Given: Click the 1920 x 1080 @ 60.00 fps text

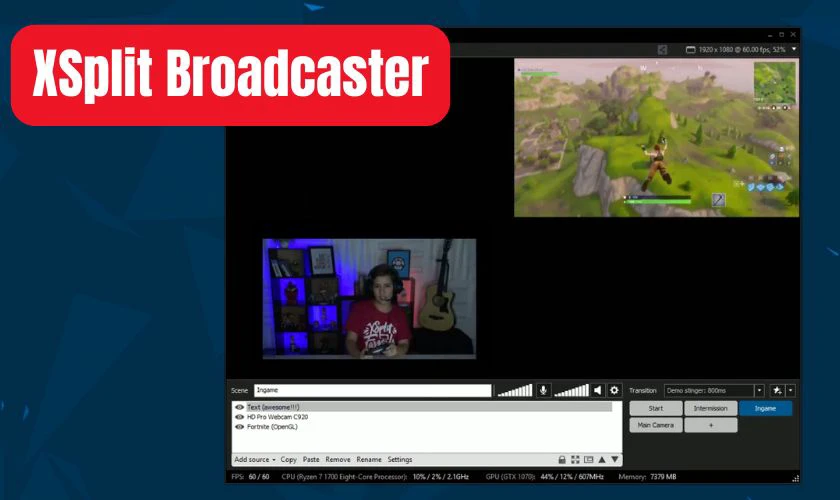Looking at the screenshot, I should (742, 49).
